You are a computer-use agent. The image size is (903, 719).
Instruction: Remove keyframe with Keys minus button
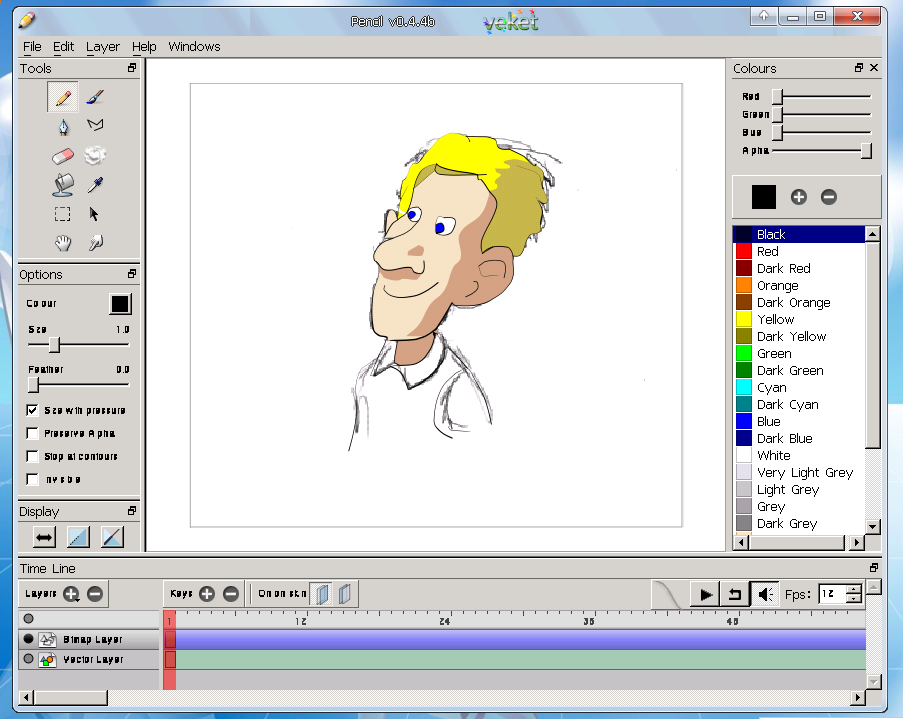pos(231,594)
